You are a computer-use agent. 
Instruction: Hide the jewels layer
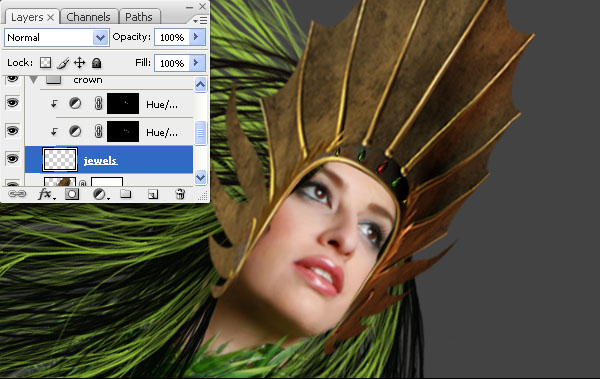tap(12, 158)
